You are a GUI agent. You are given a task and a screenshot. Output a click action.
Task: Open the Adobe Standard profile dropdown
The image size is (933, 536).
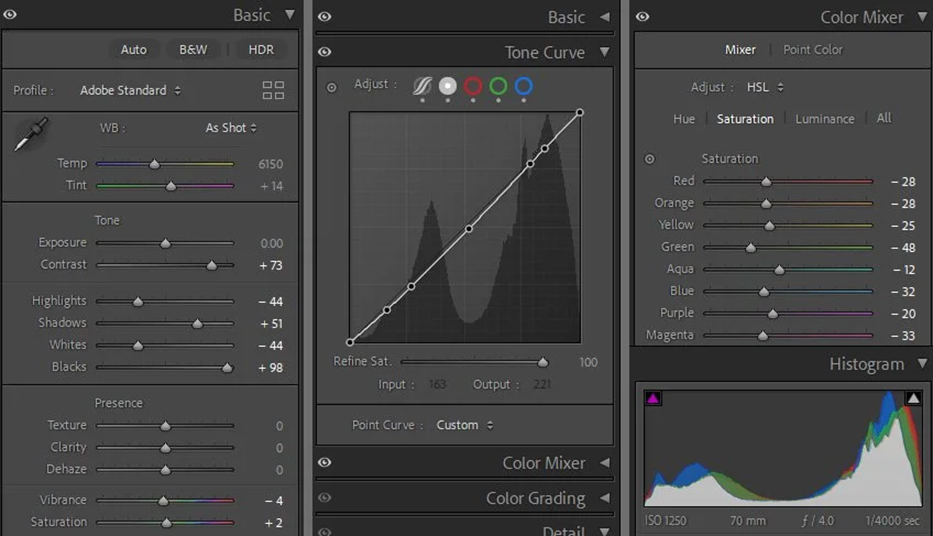pos(130,91)
